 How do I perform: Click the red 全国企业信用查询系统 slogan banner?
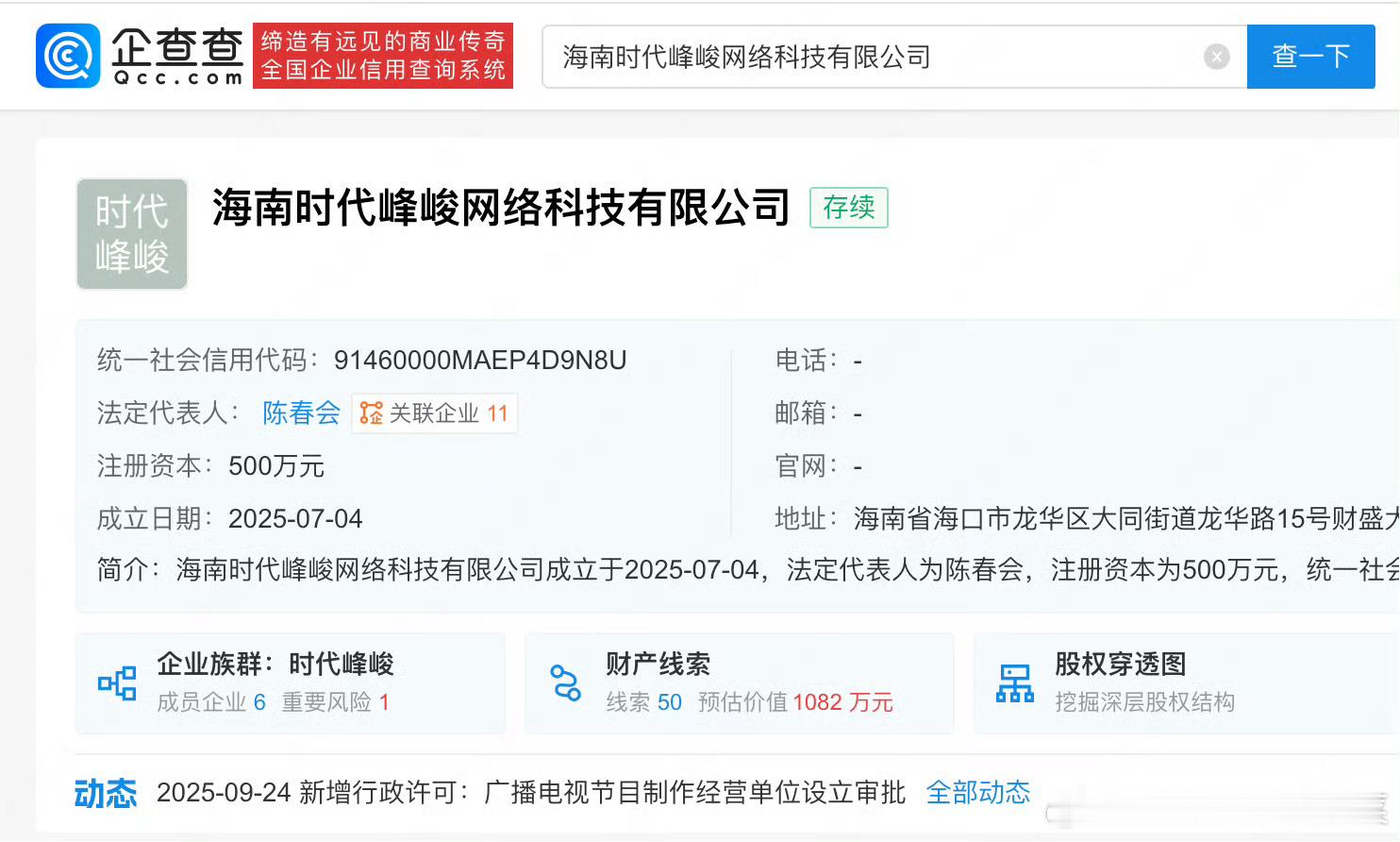(383, 56)
